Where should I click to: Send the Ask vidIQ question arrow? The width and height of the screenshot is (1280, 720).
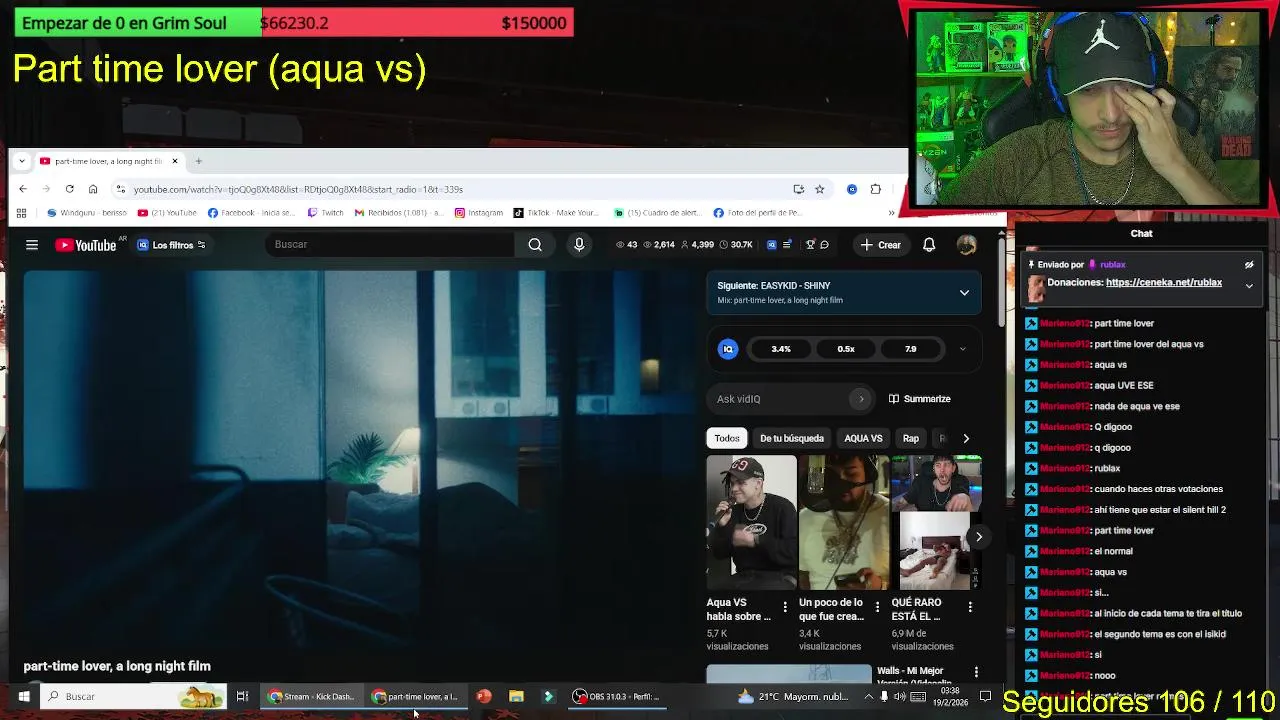click(861, 399)
